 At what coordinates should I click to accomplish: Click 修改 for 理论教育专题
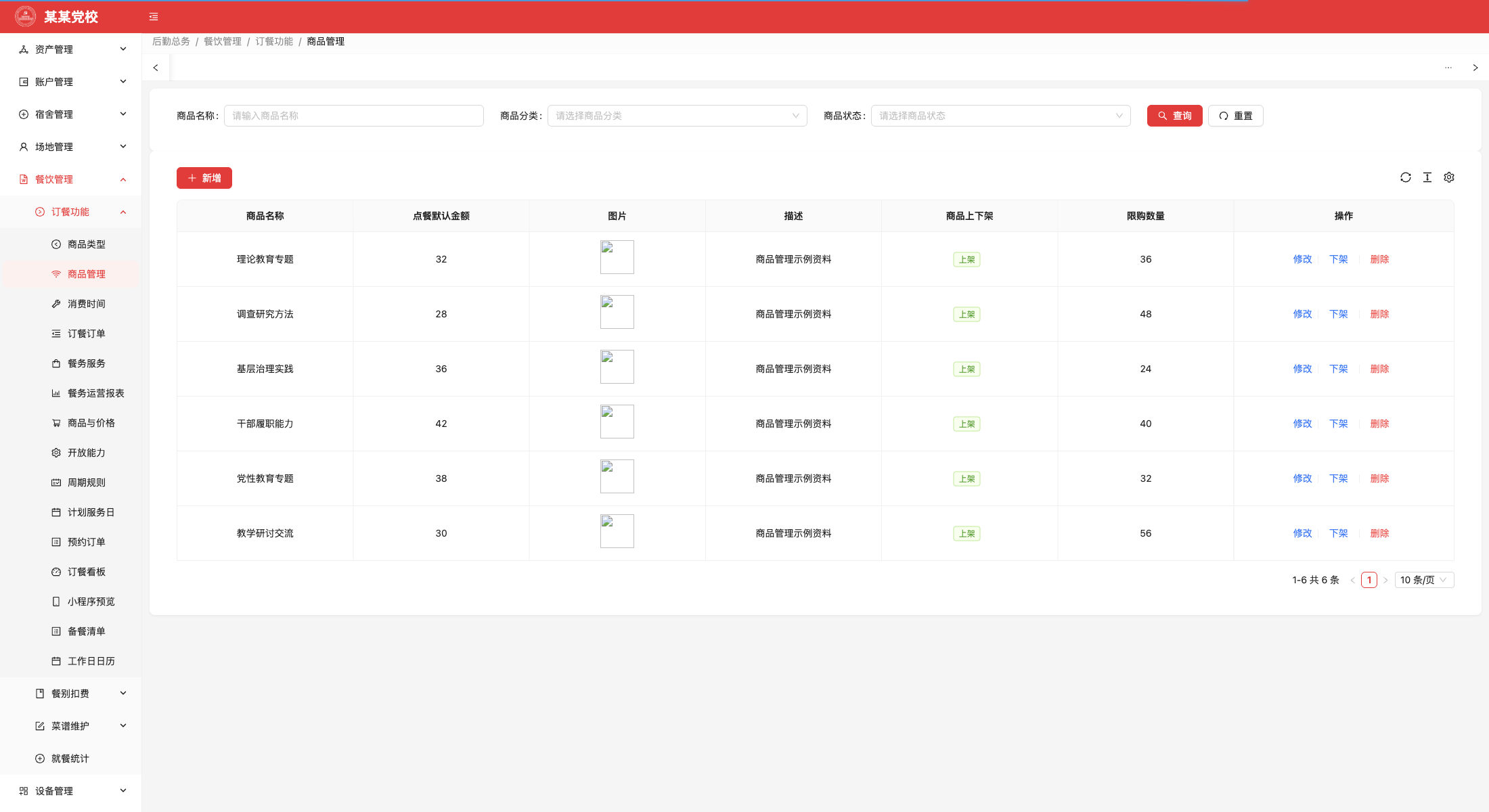tap(1302, 259)
